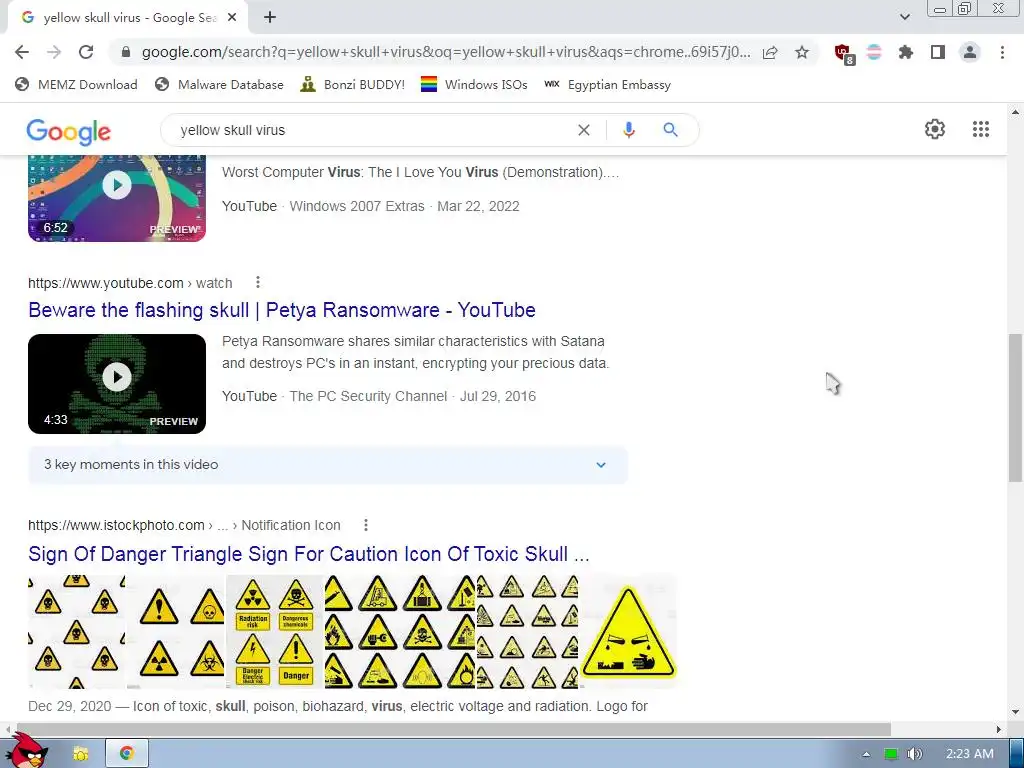
Task: Open the Windows ISOs bookmark
Action: 474,84
